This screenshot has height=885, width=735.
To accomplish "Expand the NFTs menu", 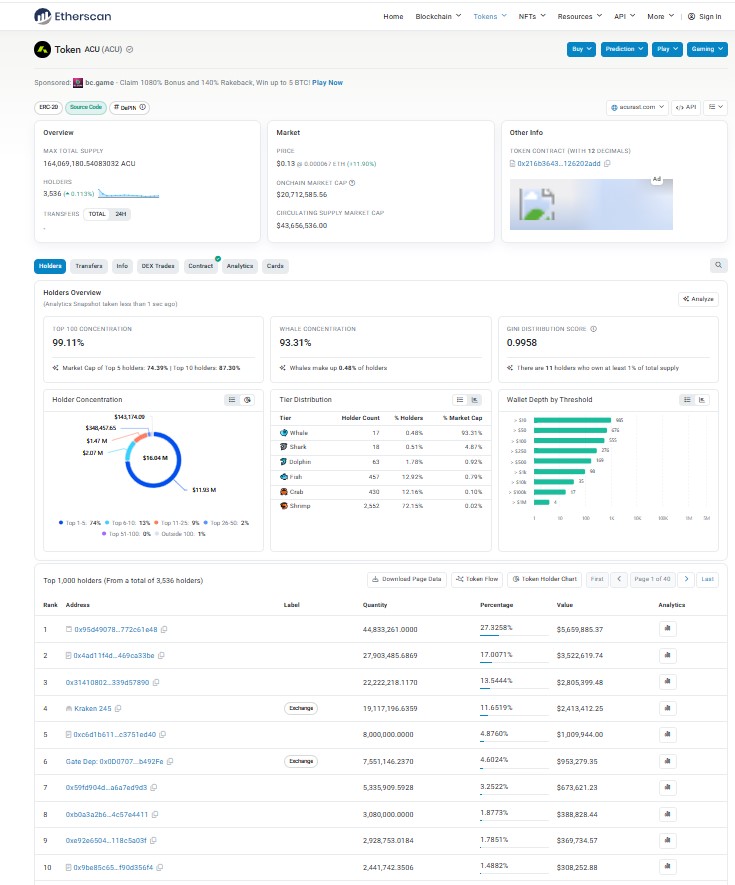I will click(532, 16).
